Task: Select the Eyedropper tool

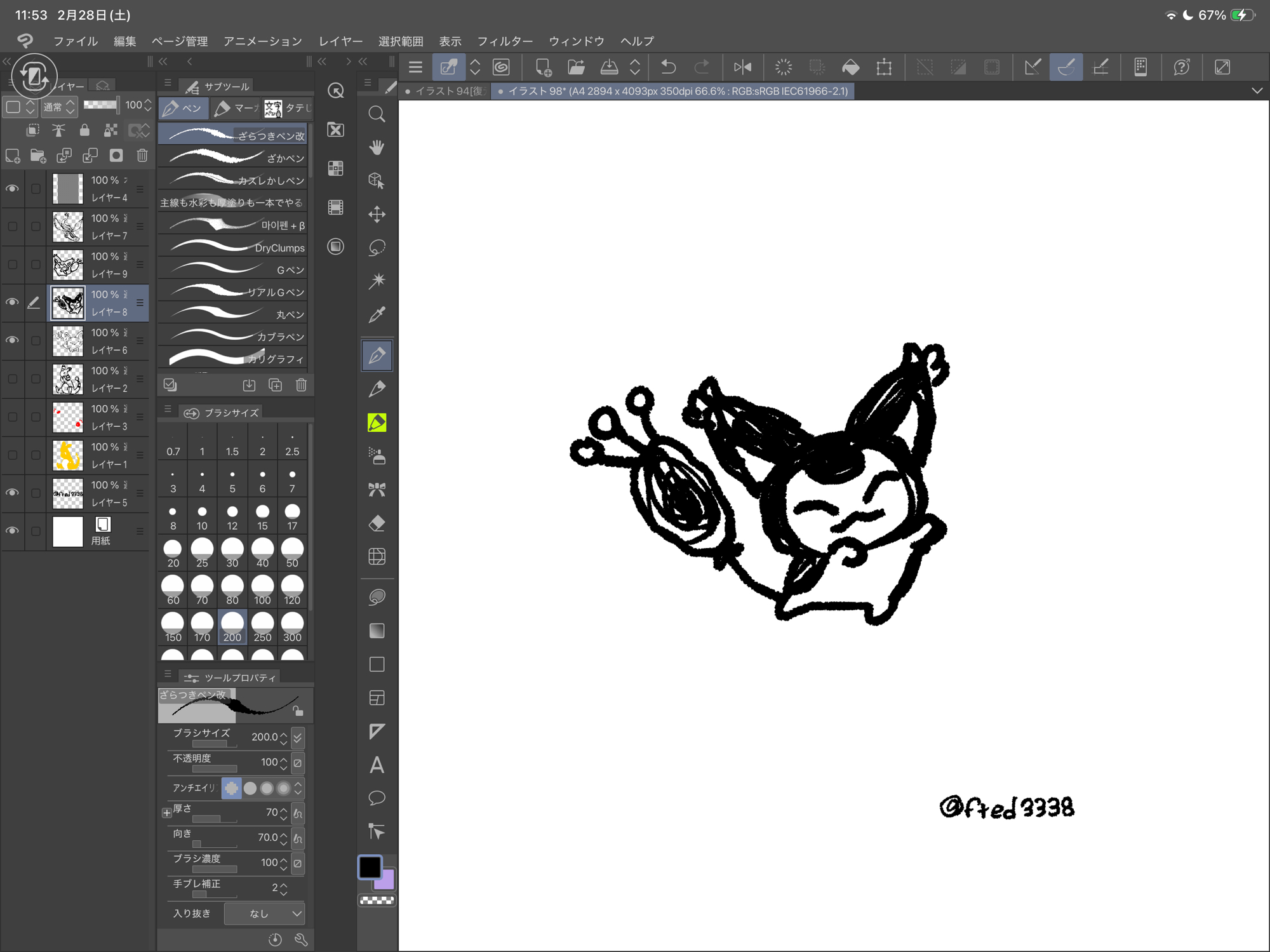Action: 377,314
